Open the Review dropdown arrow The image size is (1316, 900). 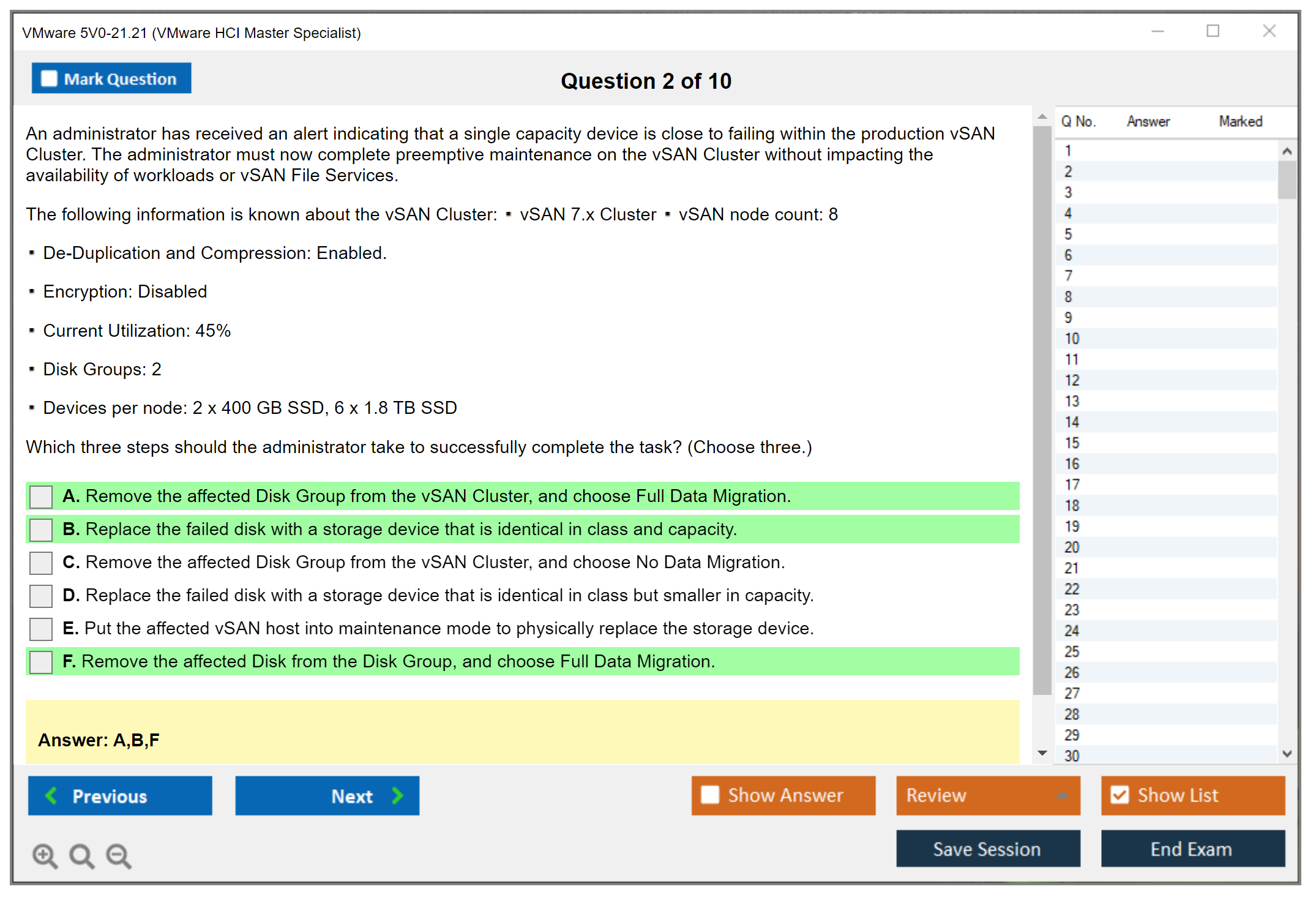(x=1062, y=795)
